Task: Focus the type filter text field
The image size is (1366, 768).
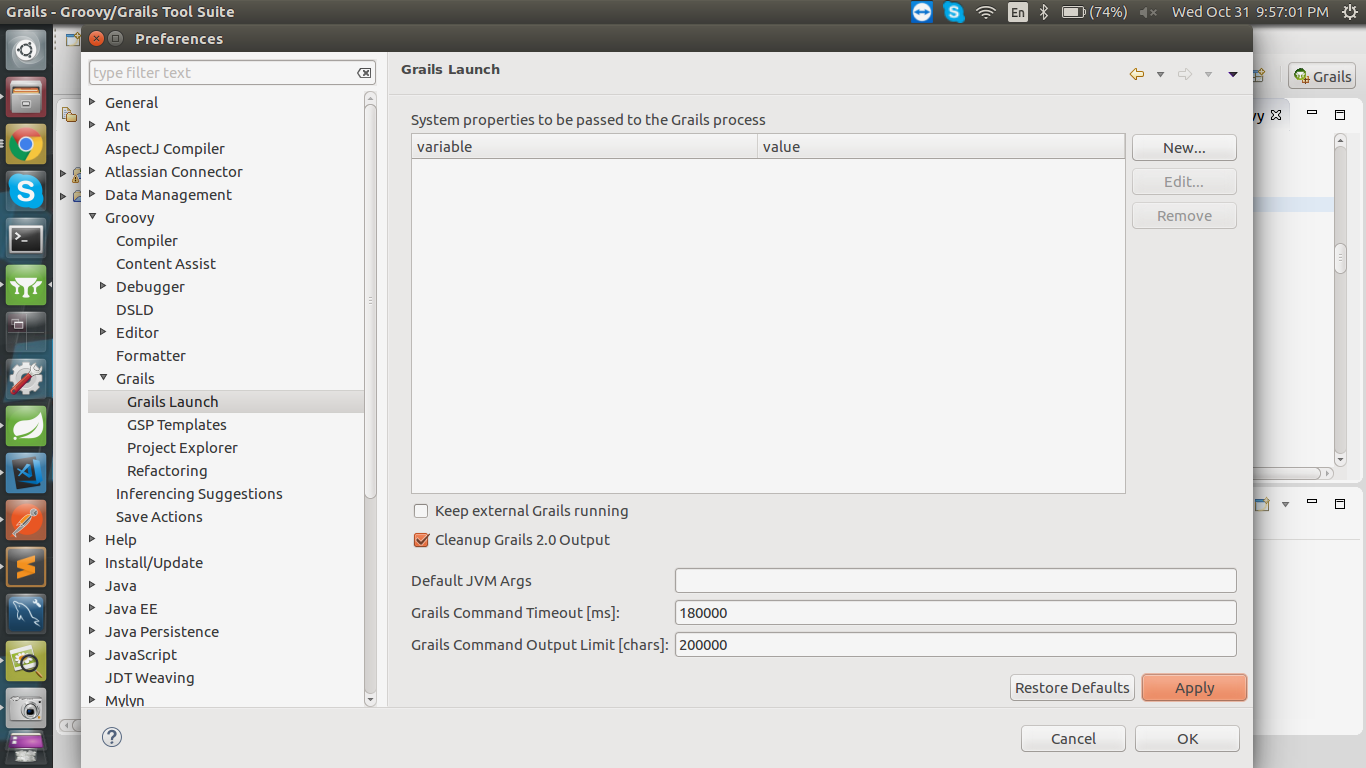Action: tap(223, 73)
